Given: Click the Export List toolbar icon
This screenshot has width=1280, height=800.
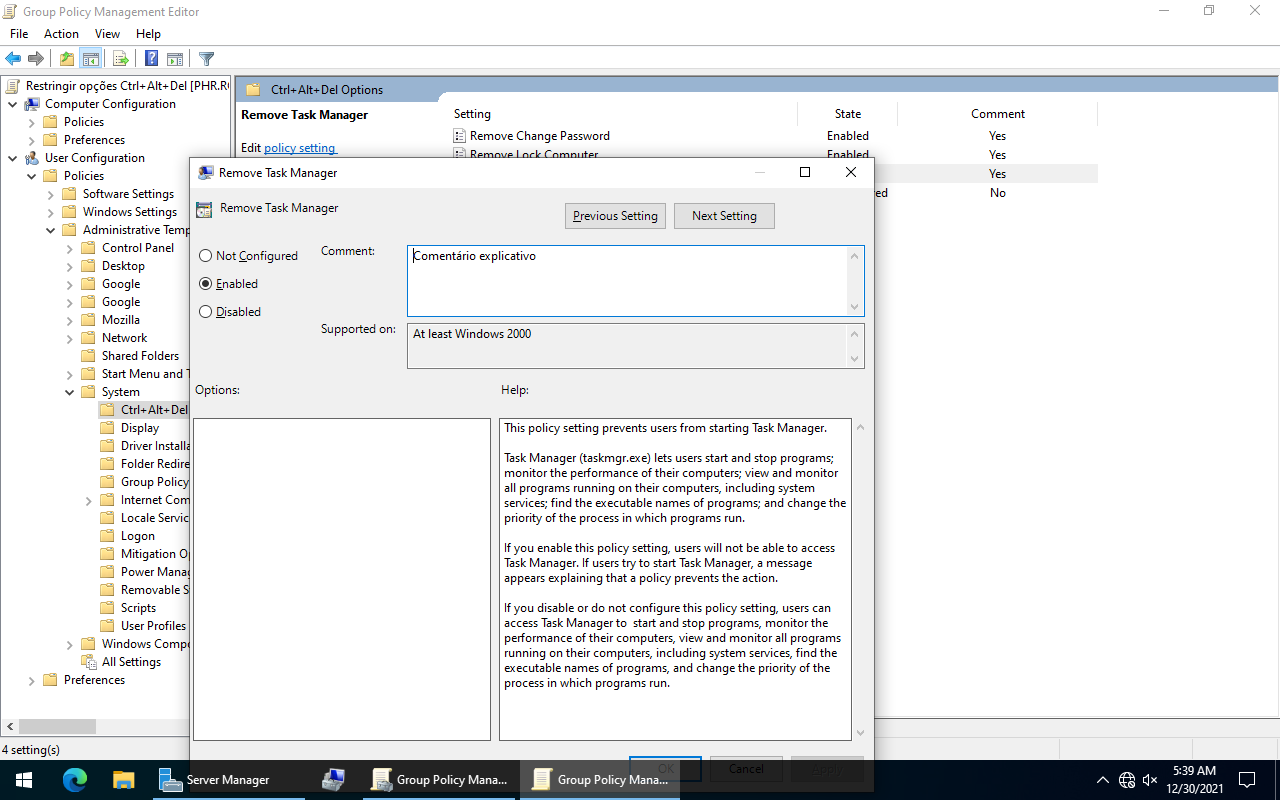Looking at the screenshot, I should coord(118,58).
